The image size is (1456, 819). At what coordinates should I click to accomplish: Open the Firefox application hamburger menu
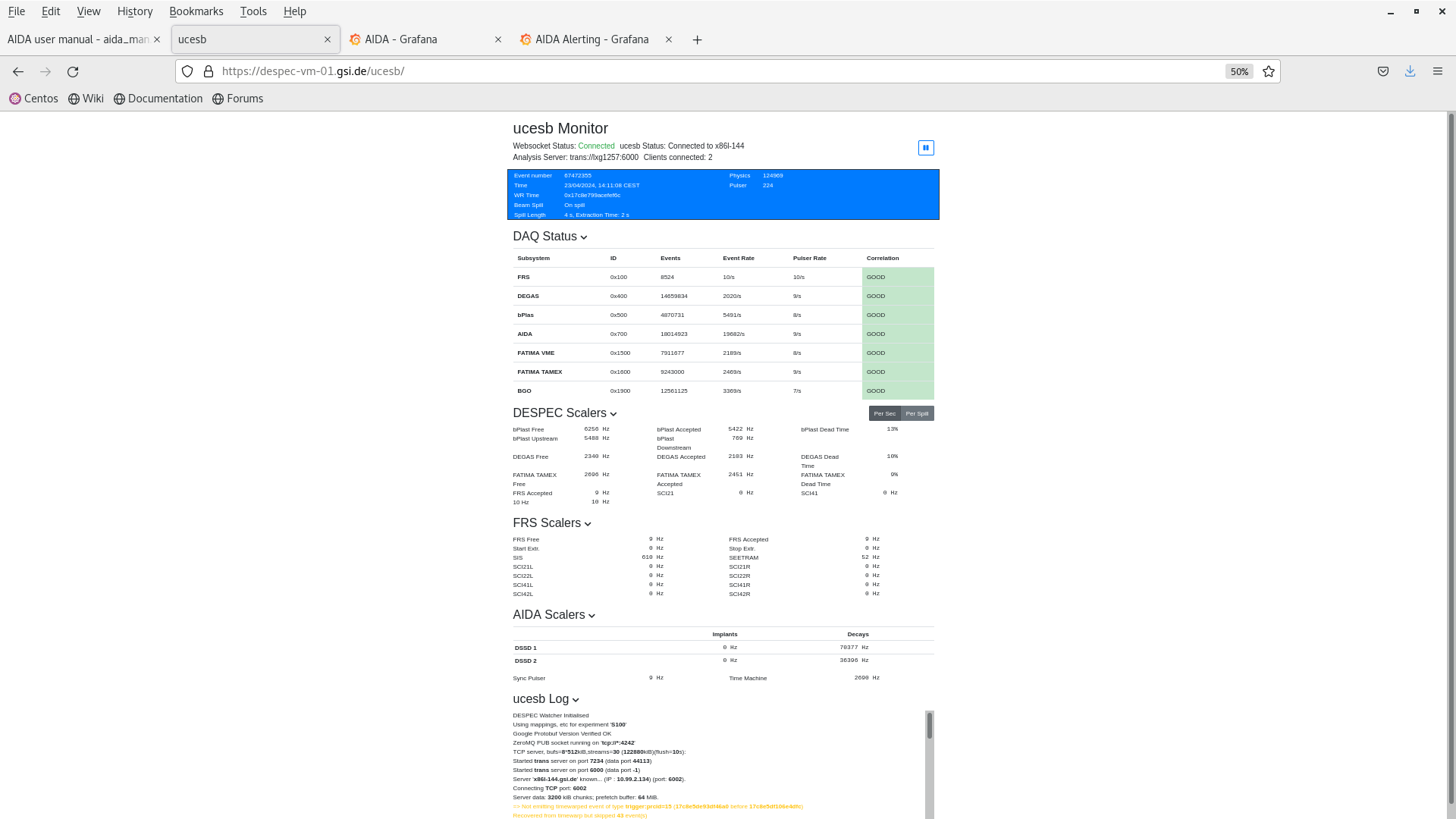point(1437,71)
